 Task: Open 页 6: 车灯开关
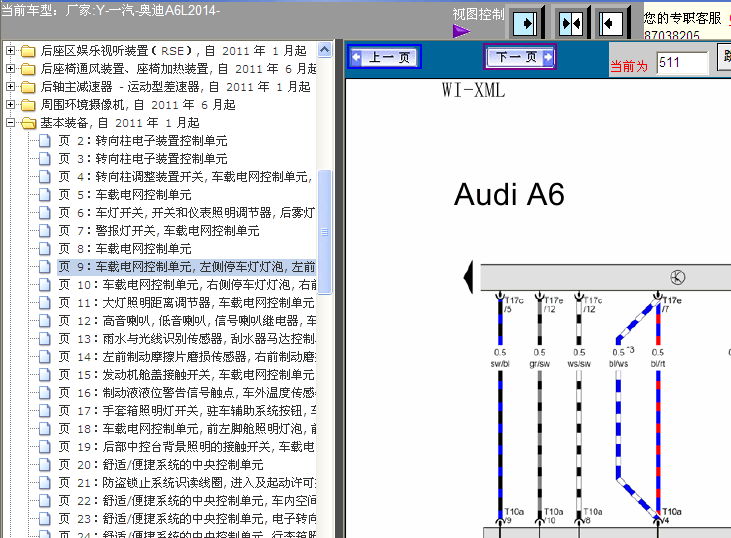186,213
